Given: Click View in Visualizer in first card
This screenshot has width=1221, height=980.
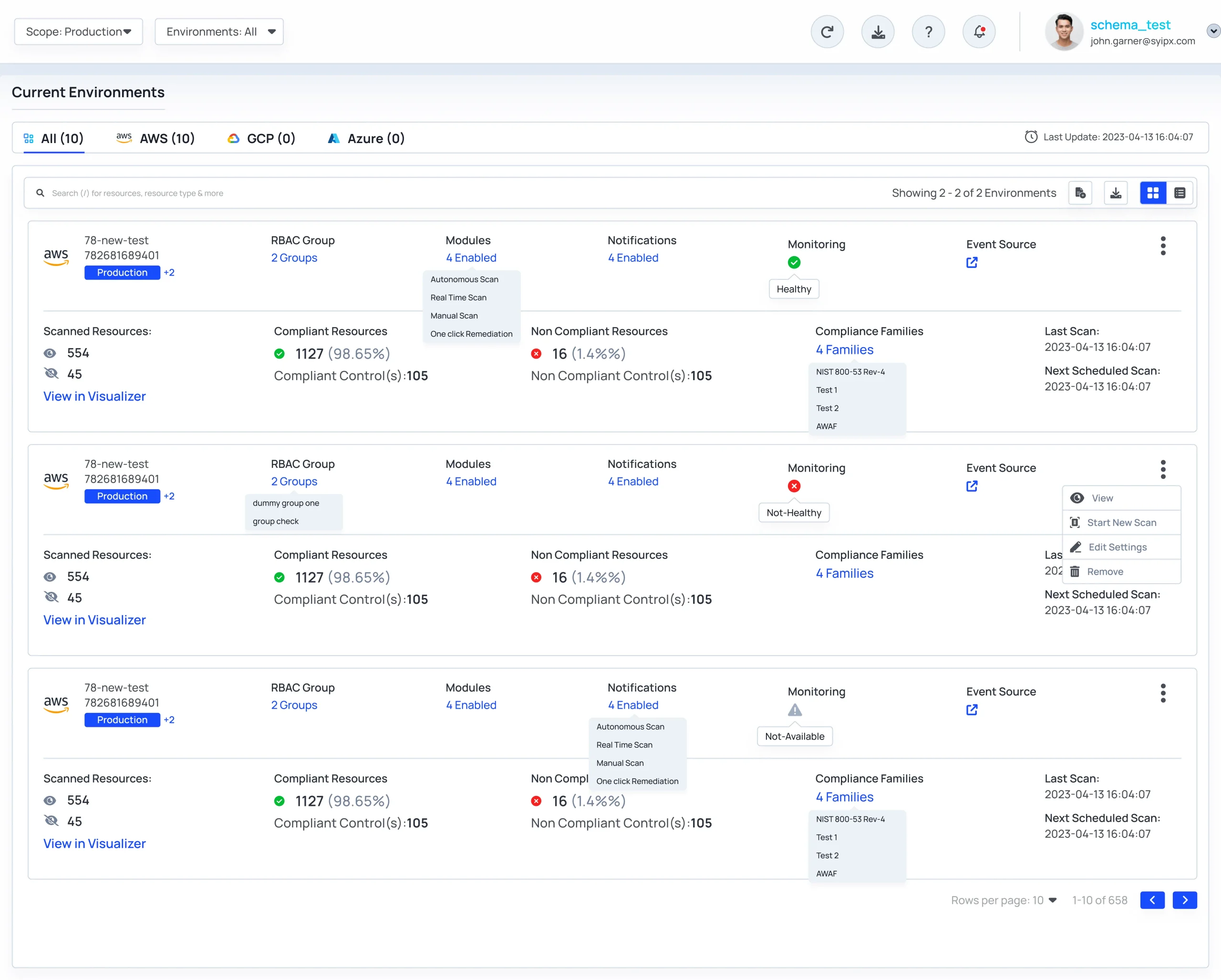Looking at the screenshot, I should click(94, 396).
